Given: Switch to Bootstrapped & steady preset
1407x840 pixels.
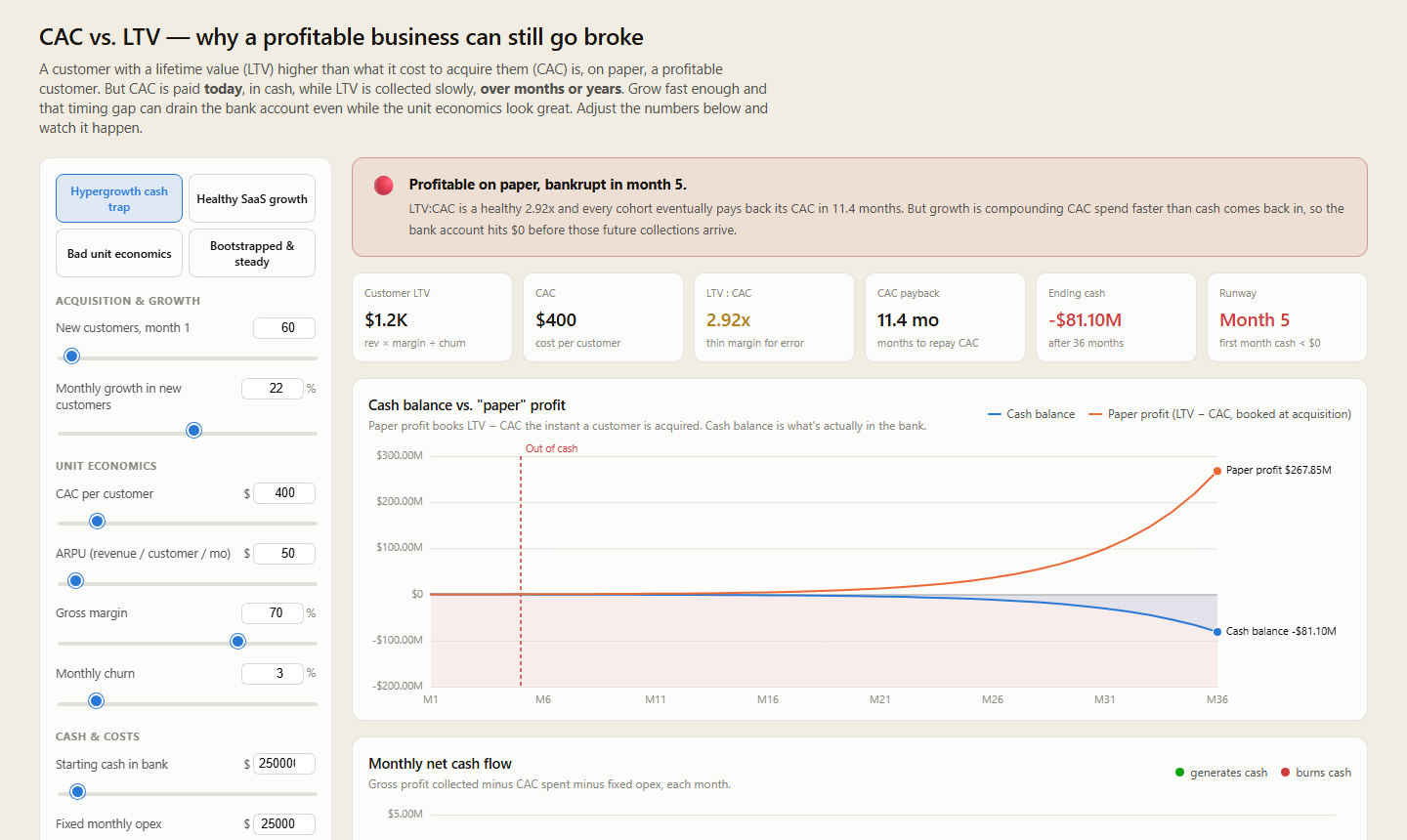Looking at the screenshot, I should click(252, 253).
